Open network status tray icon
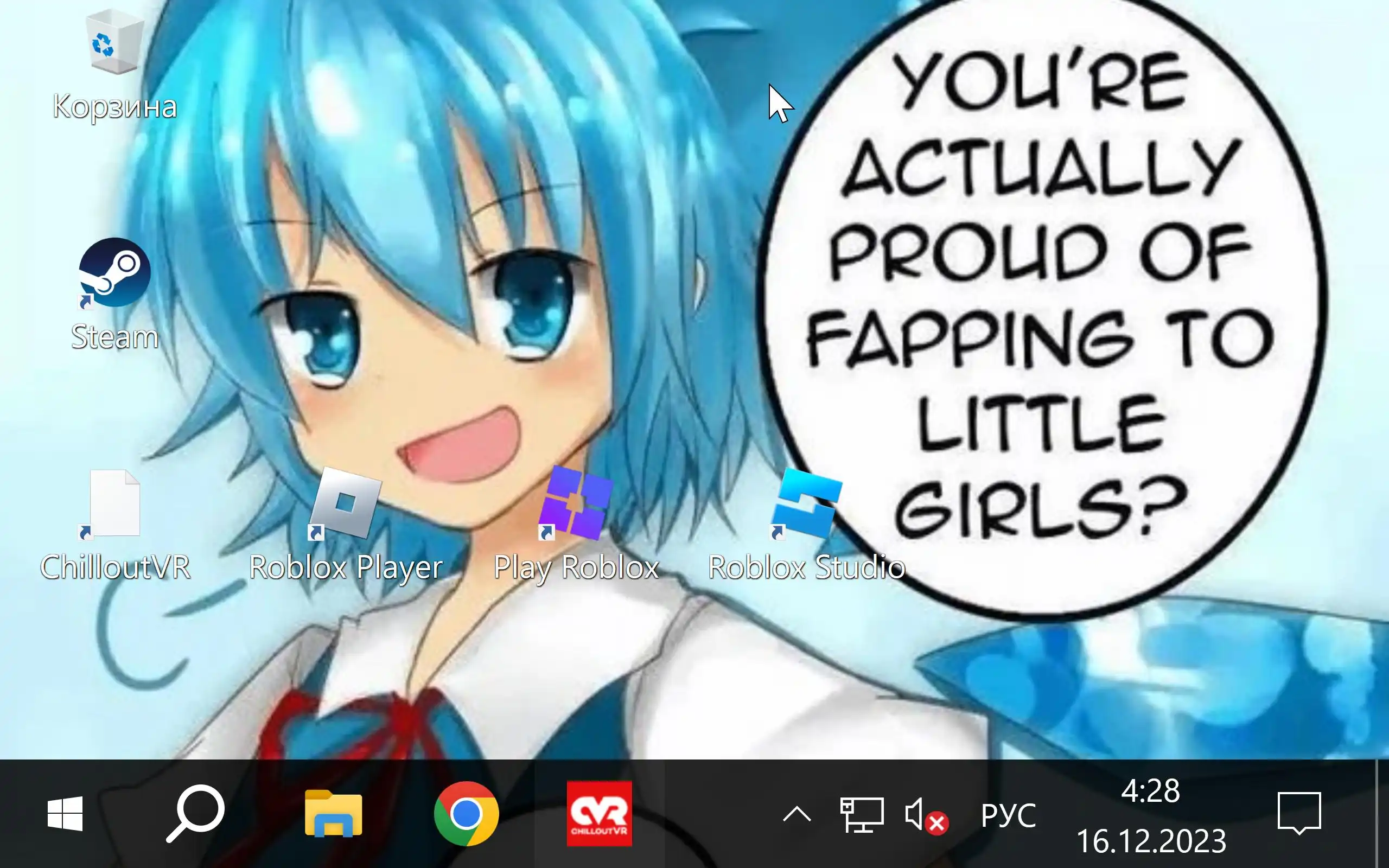Viewport: 1389px width, 868px height. (x=861, y=814)
